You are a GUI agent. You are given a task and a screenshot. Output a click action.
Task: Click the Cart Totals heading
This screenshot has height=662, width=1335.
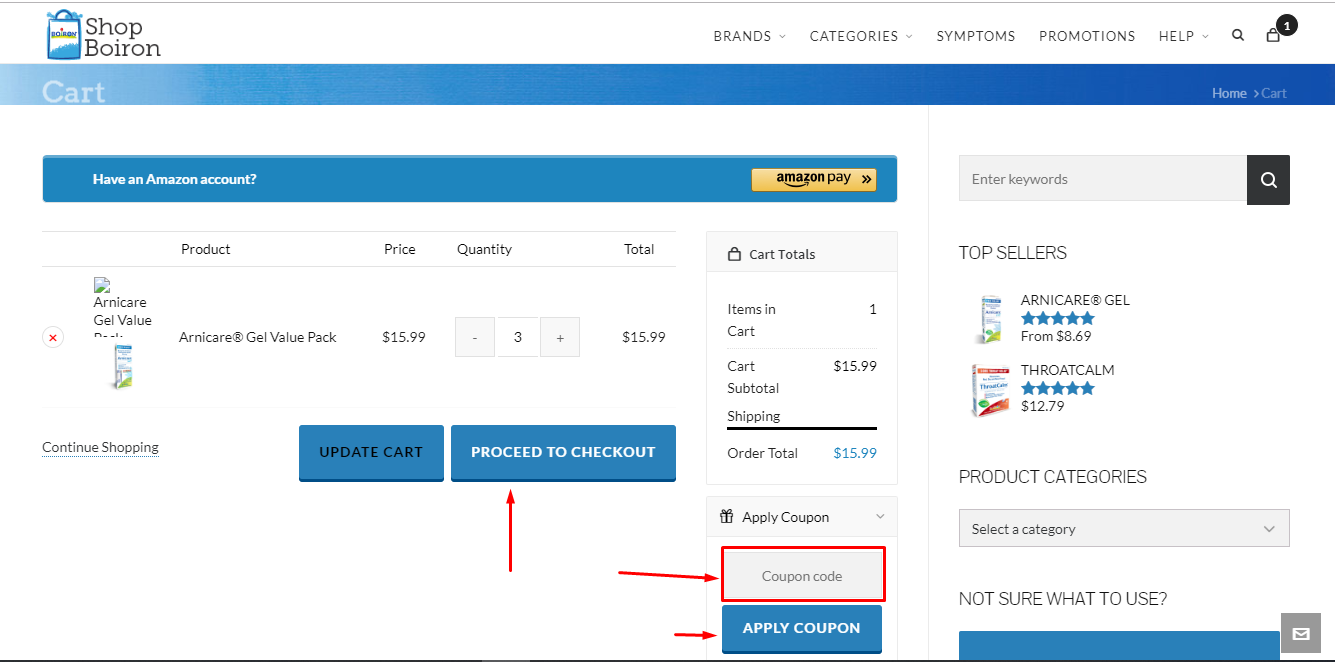(782, 254)
